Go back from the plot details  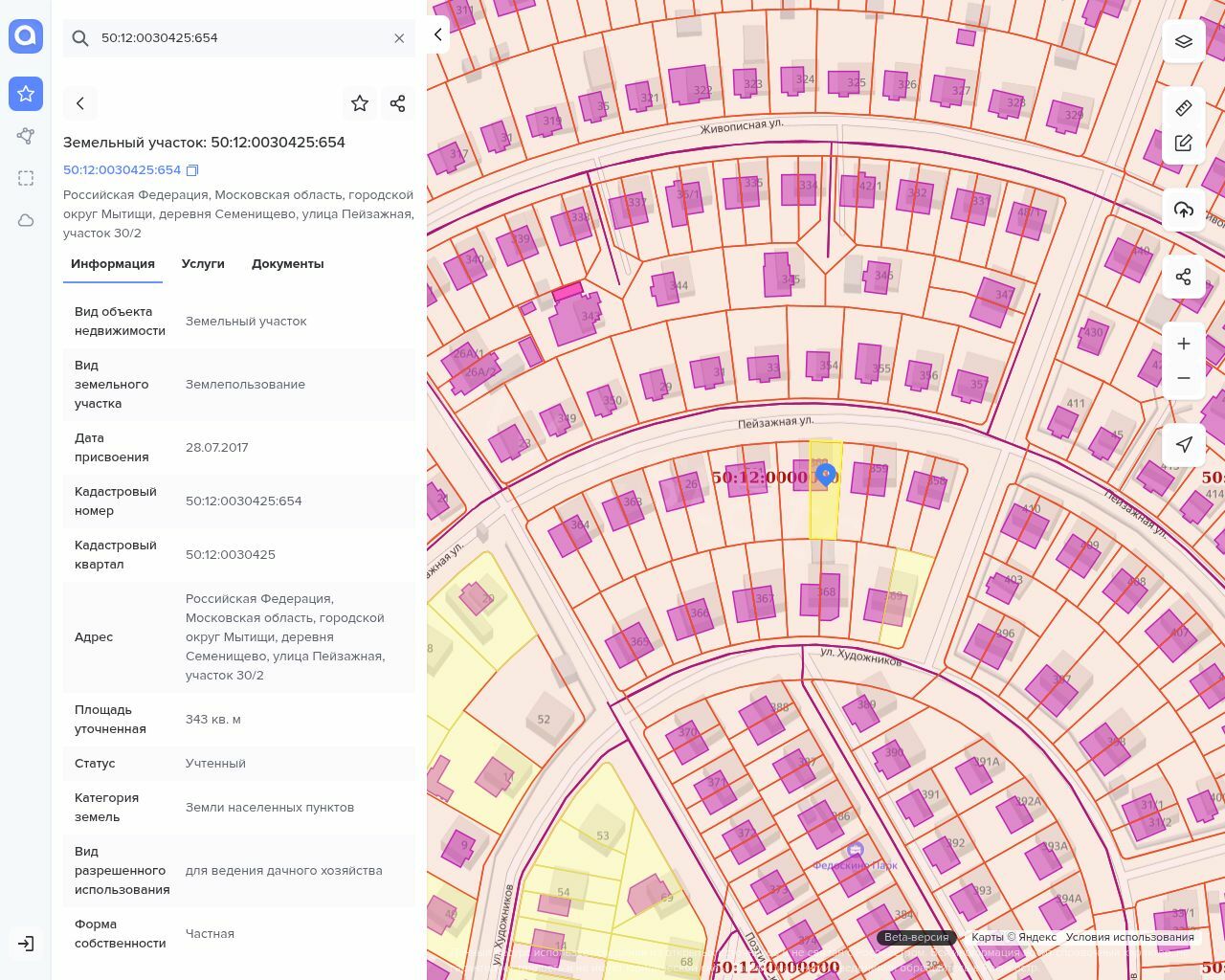pyautogui.click(x=80, y=103)
